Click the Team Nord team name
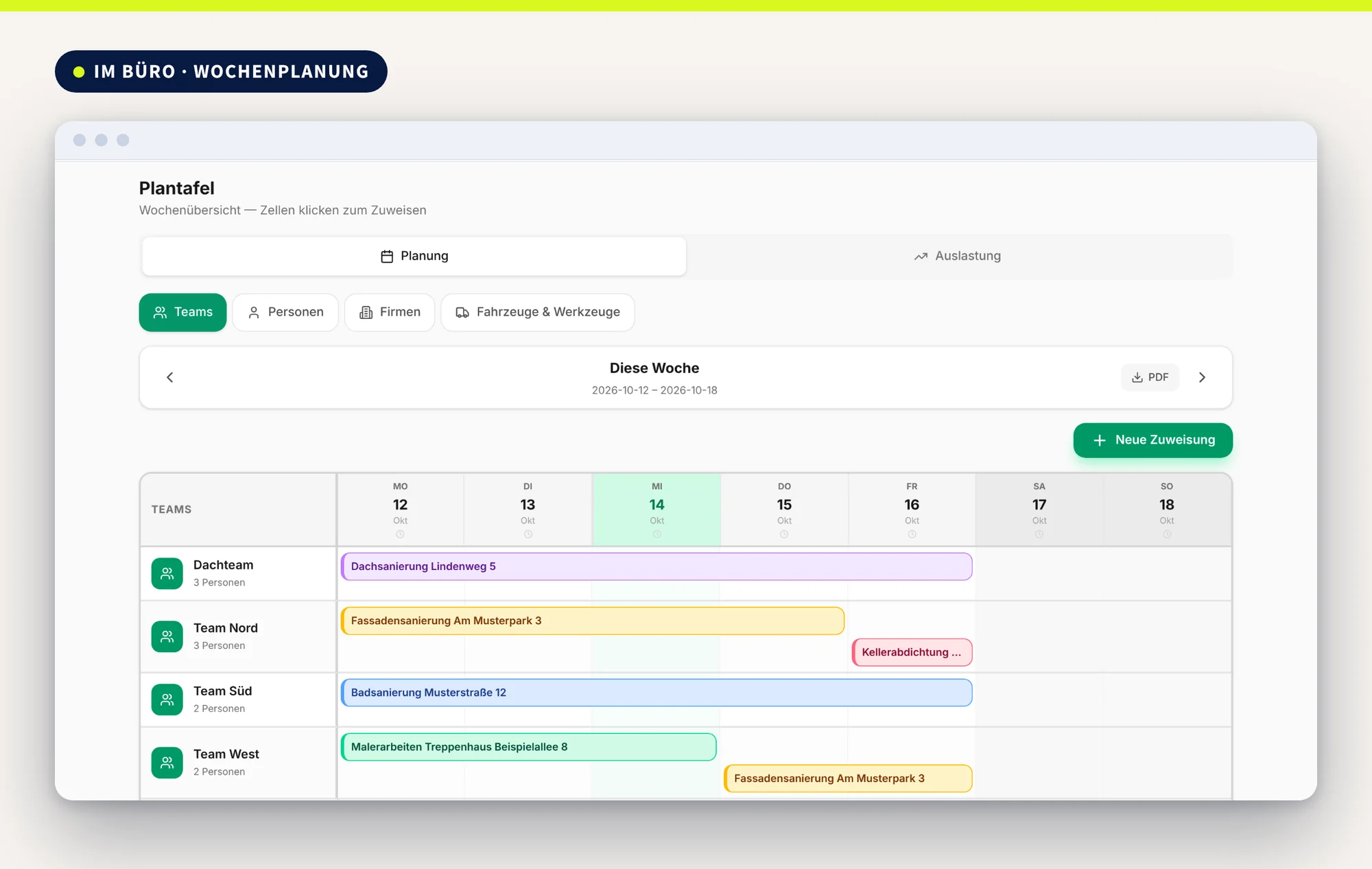The height and width of the screenshot is (869, 1372). coord(226,628)
